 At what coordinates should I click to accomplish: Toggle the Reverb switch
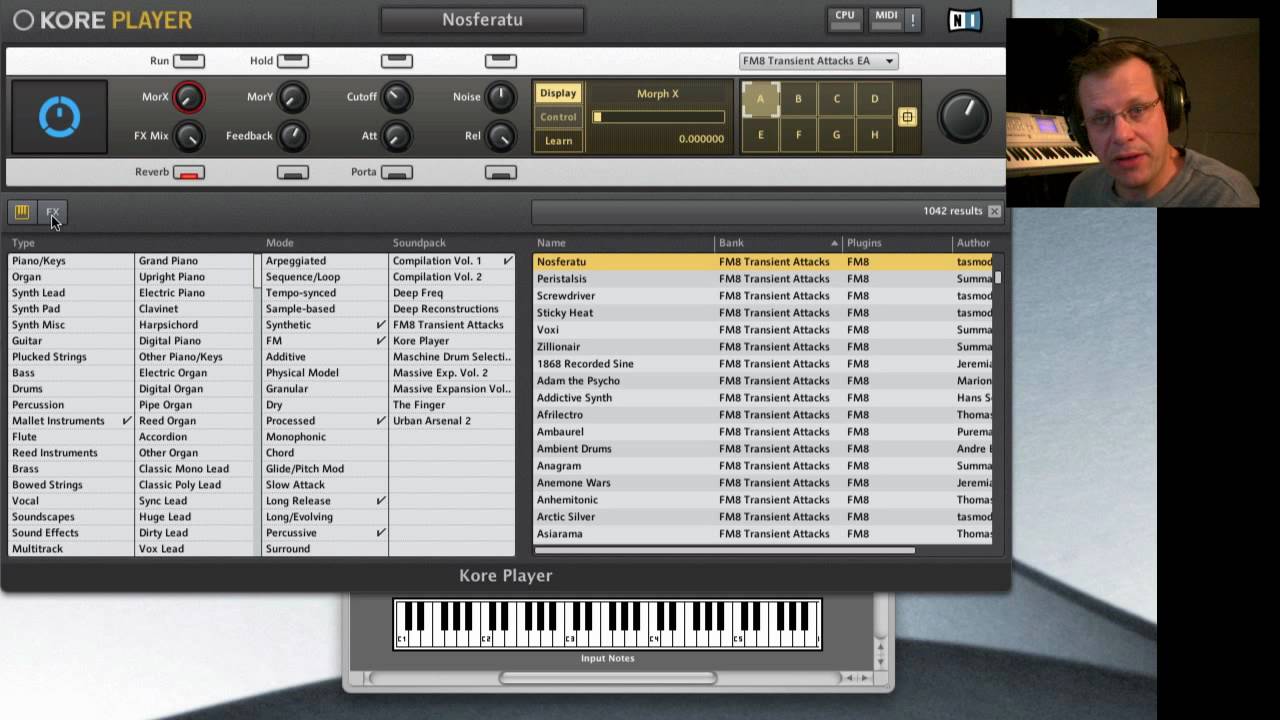188,172
